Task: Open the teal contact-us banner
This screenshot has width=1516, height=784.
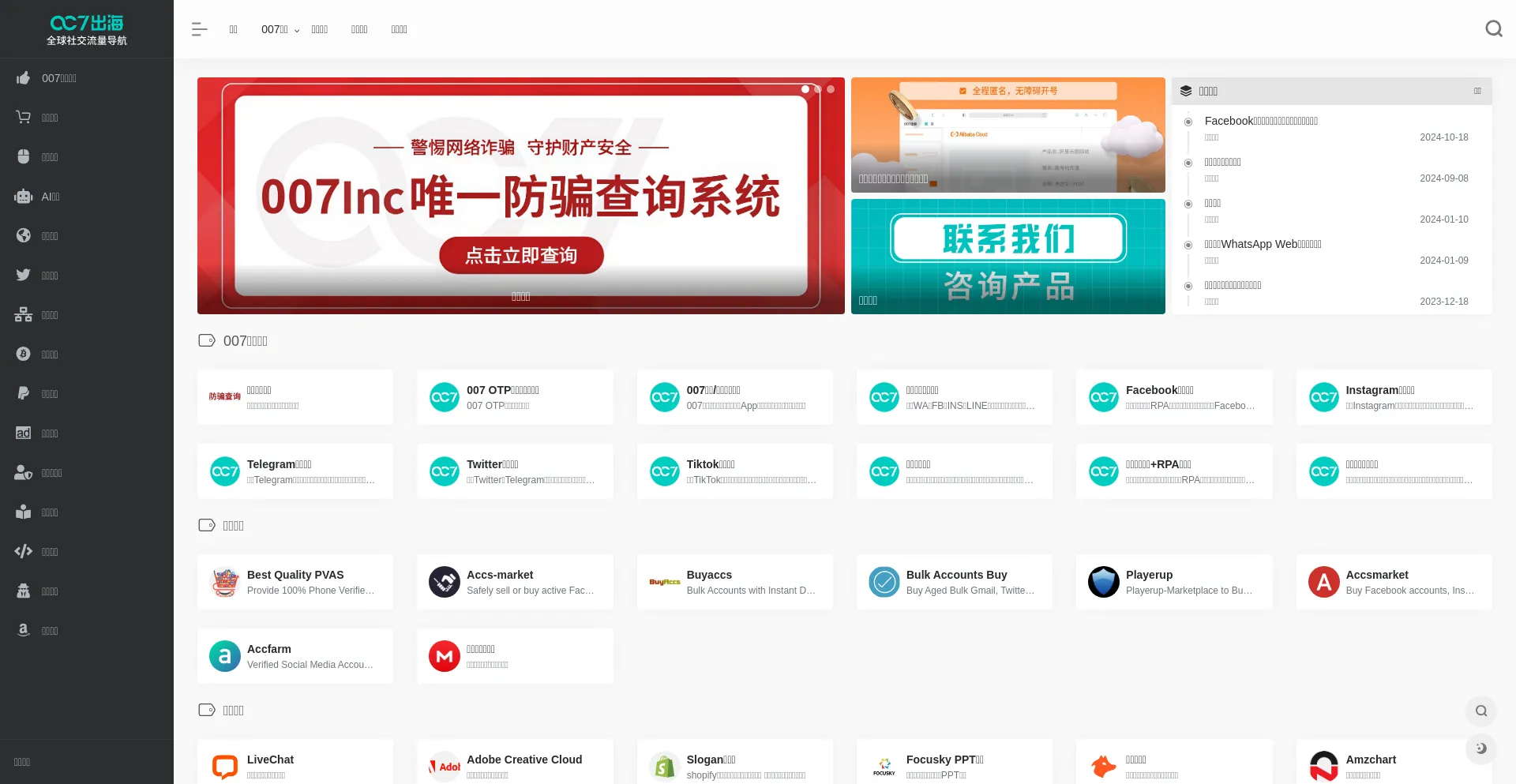Action: pos(1008,257)
